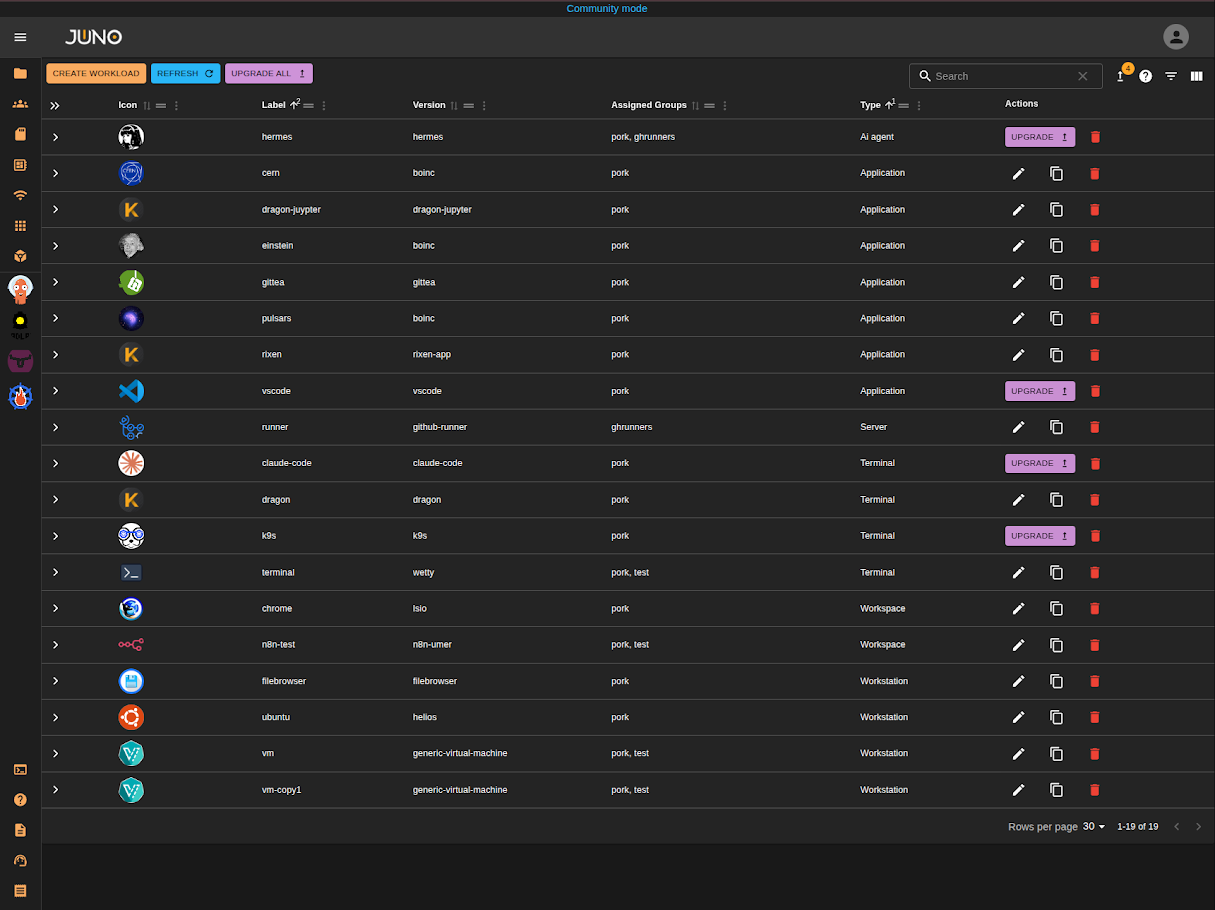1215x910 pixels.
Task: Expand the k9s row details
Action: click(x=55, y=536)
